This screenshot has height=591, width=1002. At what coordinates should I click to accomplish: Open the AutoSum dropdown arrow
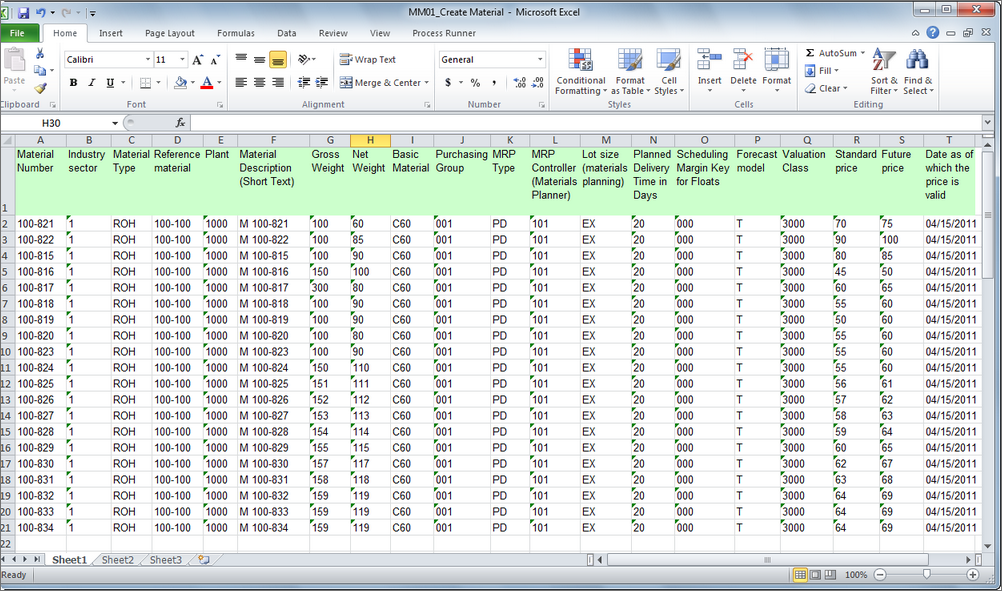click(x=861, y=53)
